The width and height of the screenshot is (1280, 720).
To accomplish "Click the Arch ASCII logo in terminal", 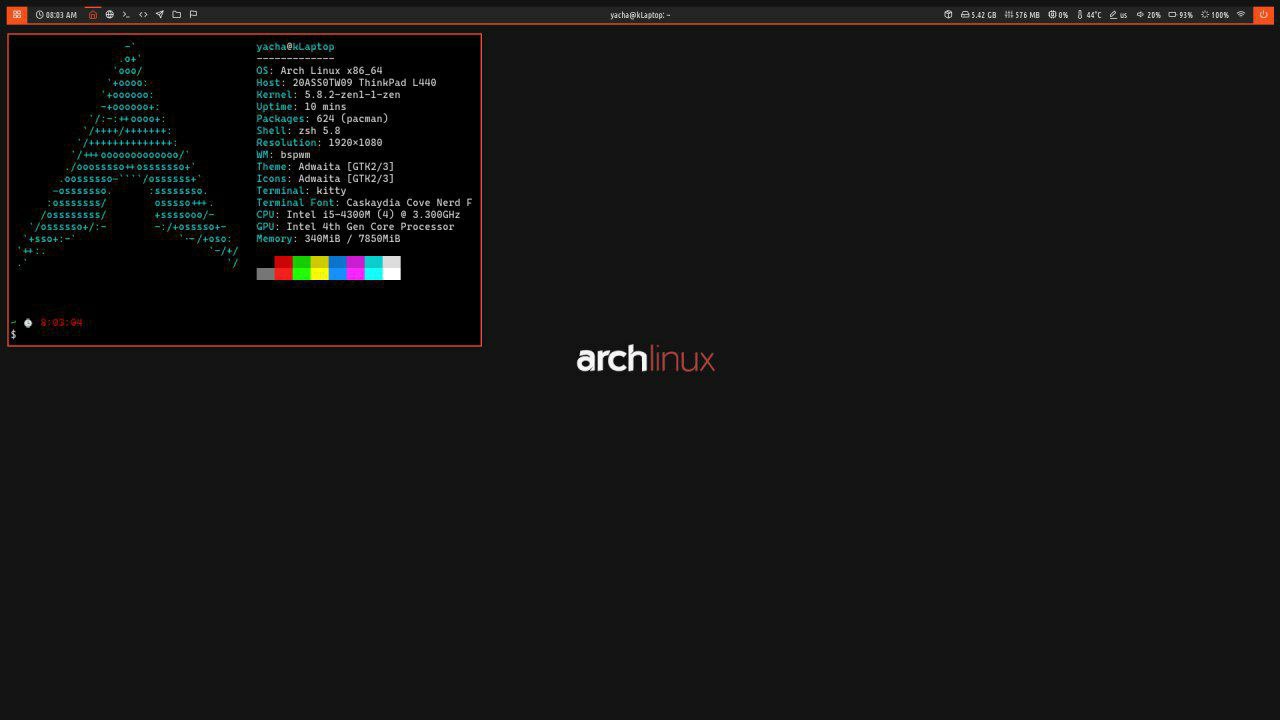I will [x=128, y=155].
